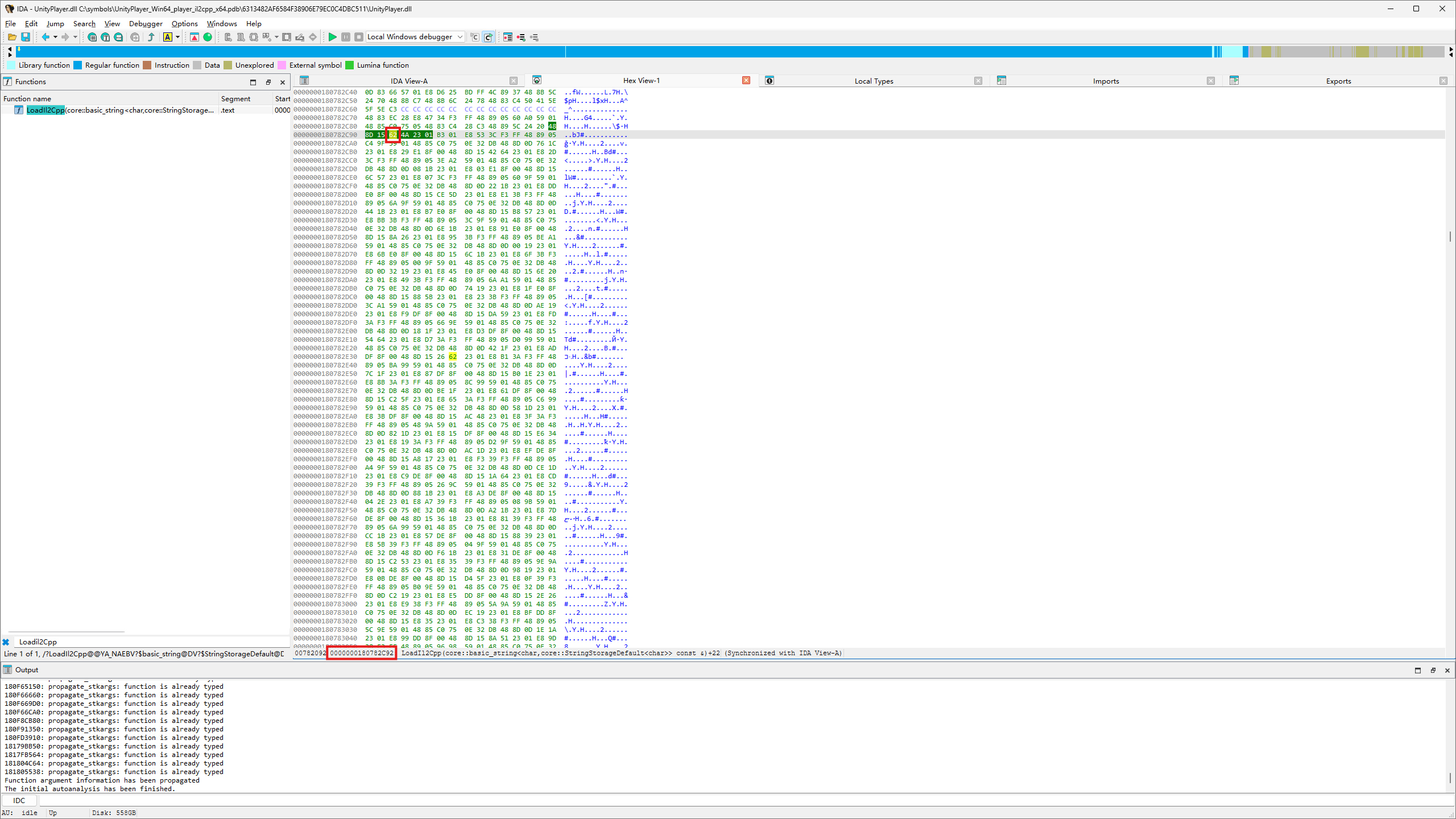Click the breakpoints list toolbar icon
Viewport: 1456px width, 819px height.
click(x=507, y=37)
